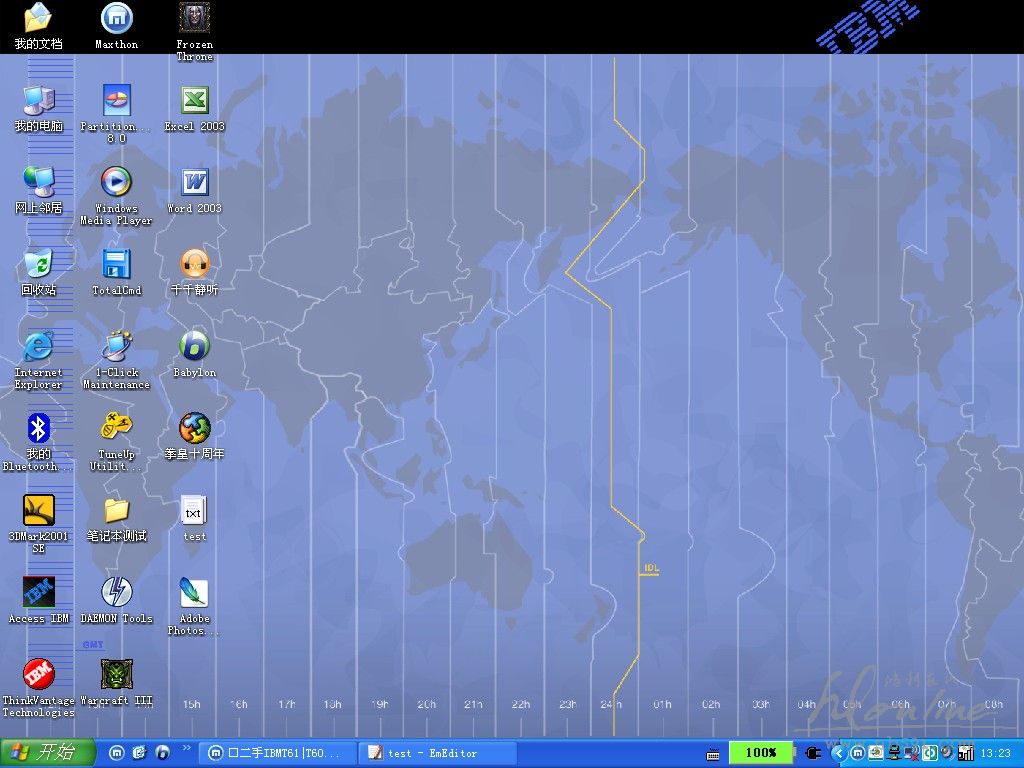Click the Start button
1024x768 pixels.
[47, 753]
